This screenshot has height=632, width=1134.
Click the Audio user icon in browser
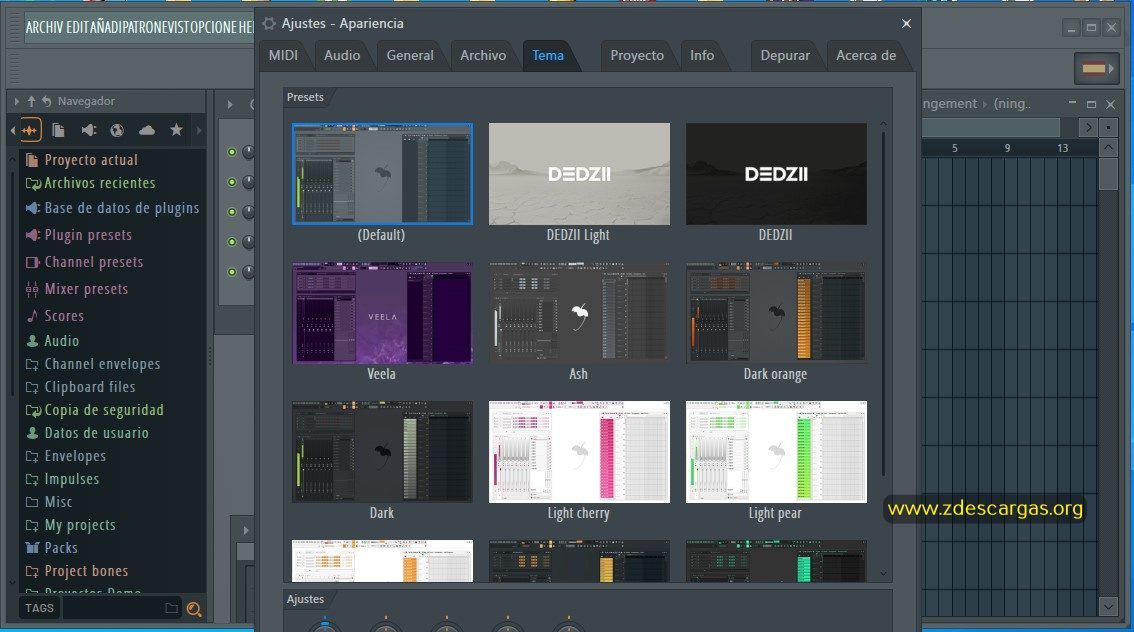(x=32, y=341)
